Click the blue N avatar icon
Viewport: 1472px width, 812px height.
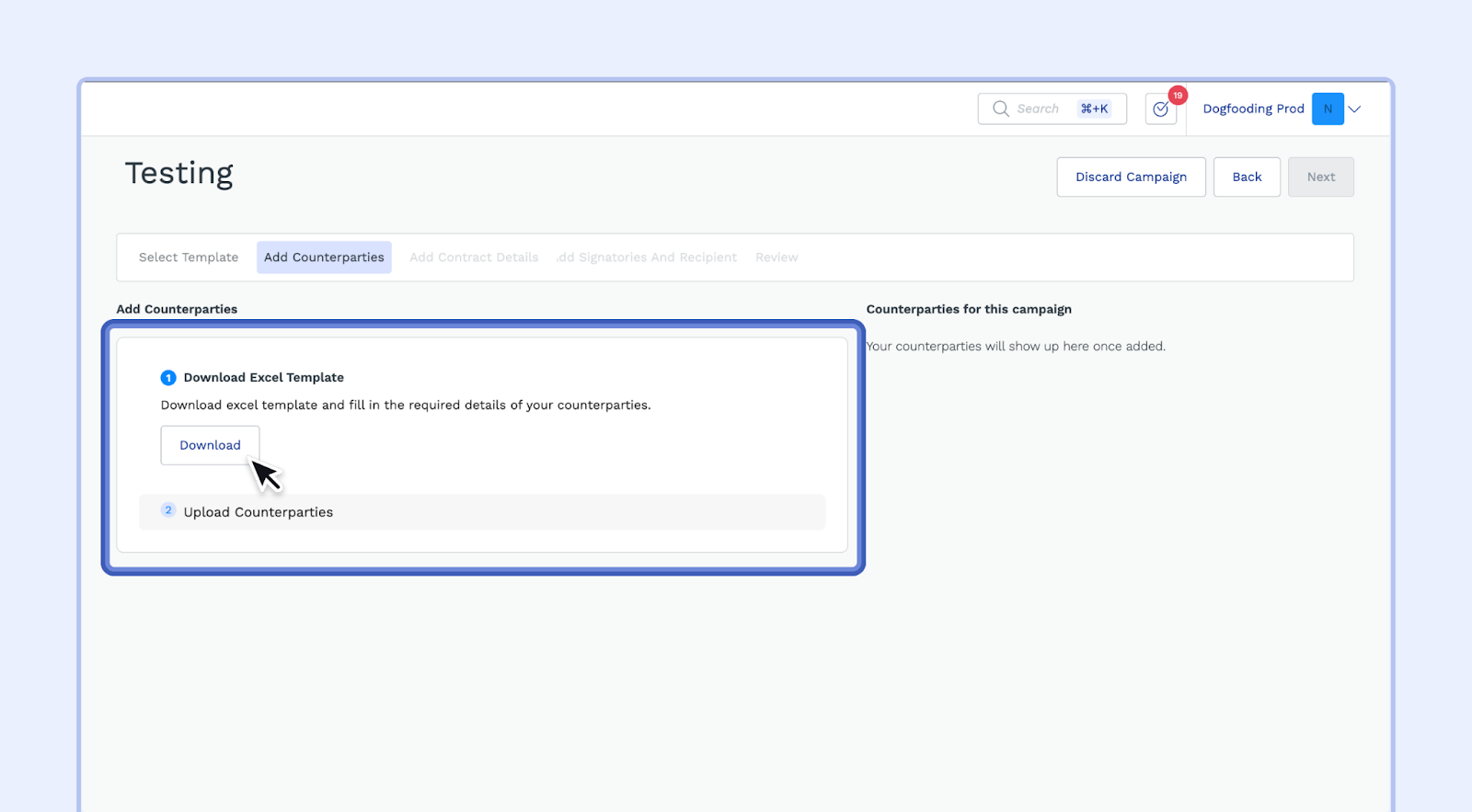pos(1328,109)
